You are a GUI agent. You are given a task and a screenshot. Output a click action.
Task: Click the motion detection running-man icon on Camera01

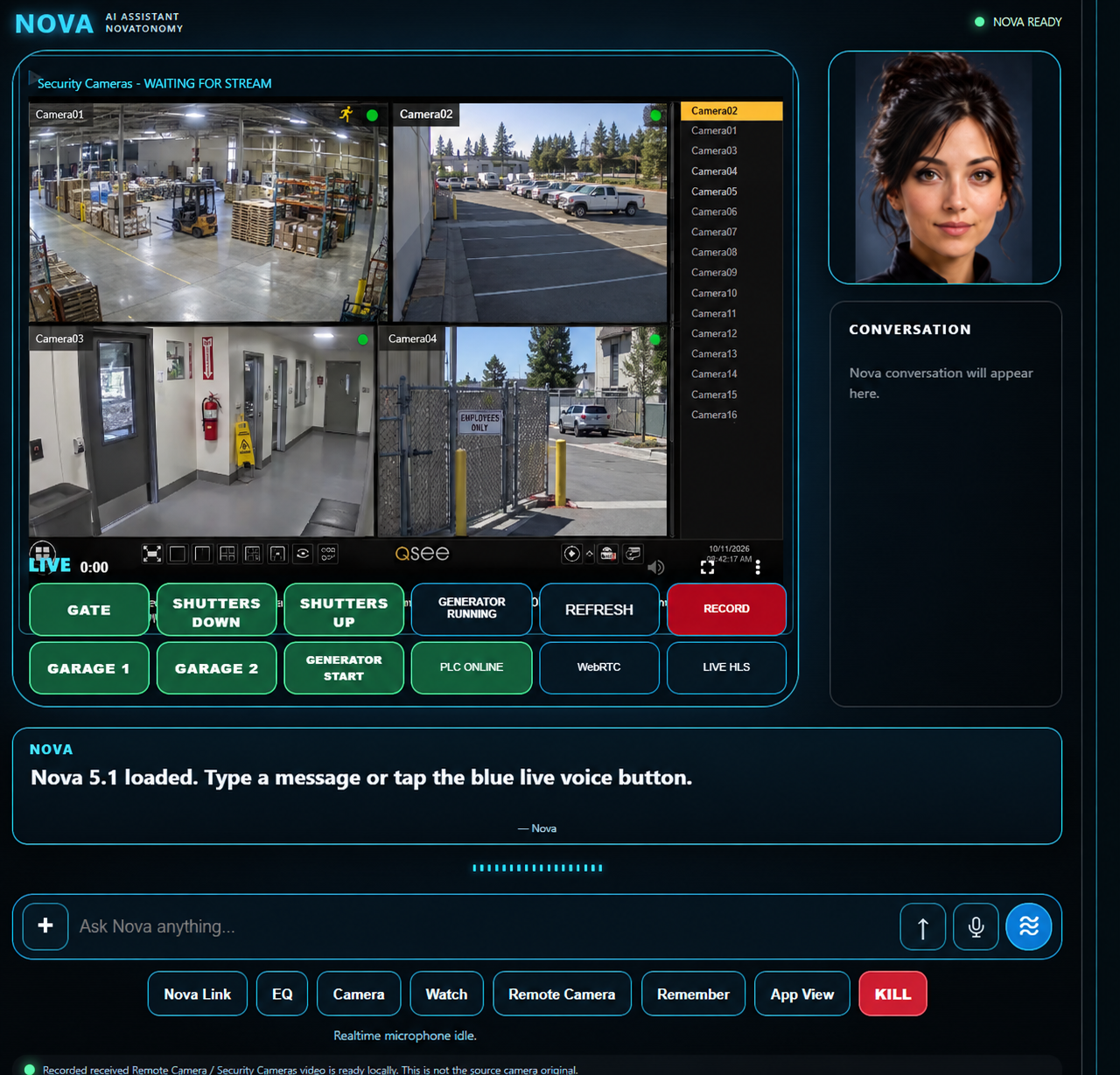(347, 115)
